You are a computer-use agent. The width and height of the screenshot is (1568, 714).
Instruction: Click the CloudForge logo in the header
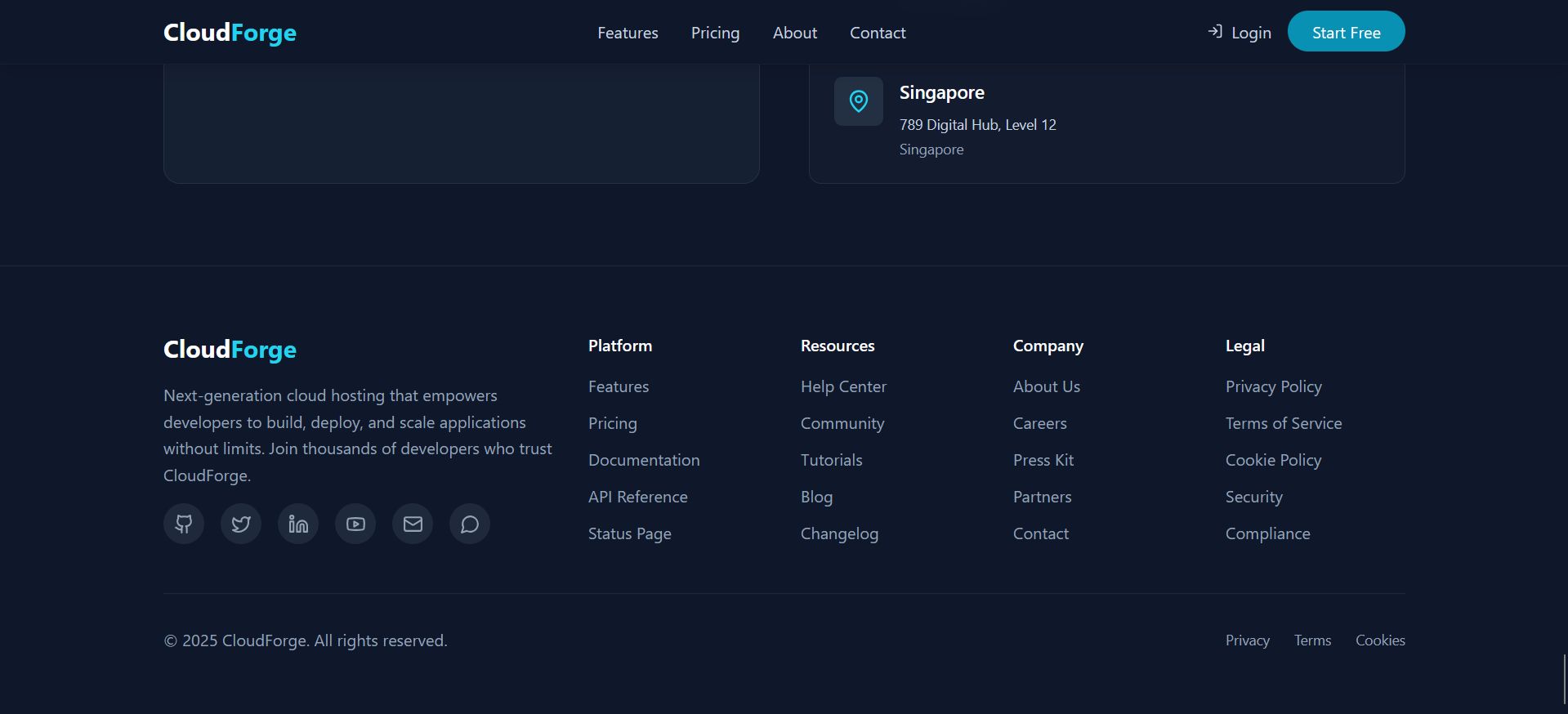pyautogui.click(x=230, y=33)
